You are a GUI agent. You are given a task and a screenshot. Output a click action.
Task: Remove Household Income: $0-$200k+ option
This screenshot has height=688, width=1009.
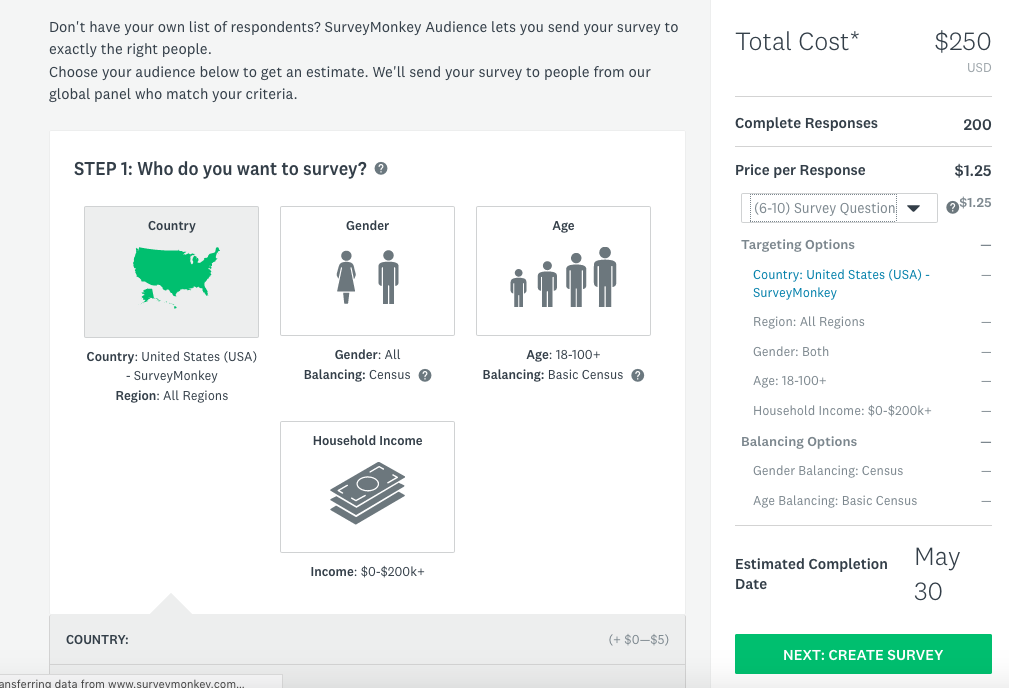click(x=986, y=411)
